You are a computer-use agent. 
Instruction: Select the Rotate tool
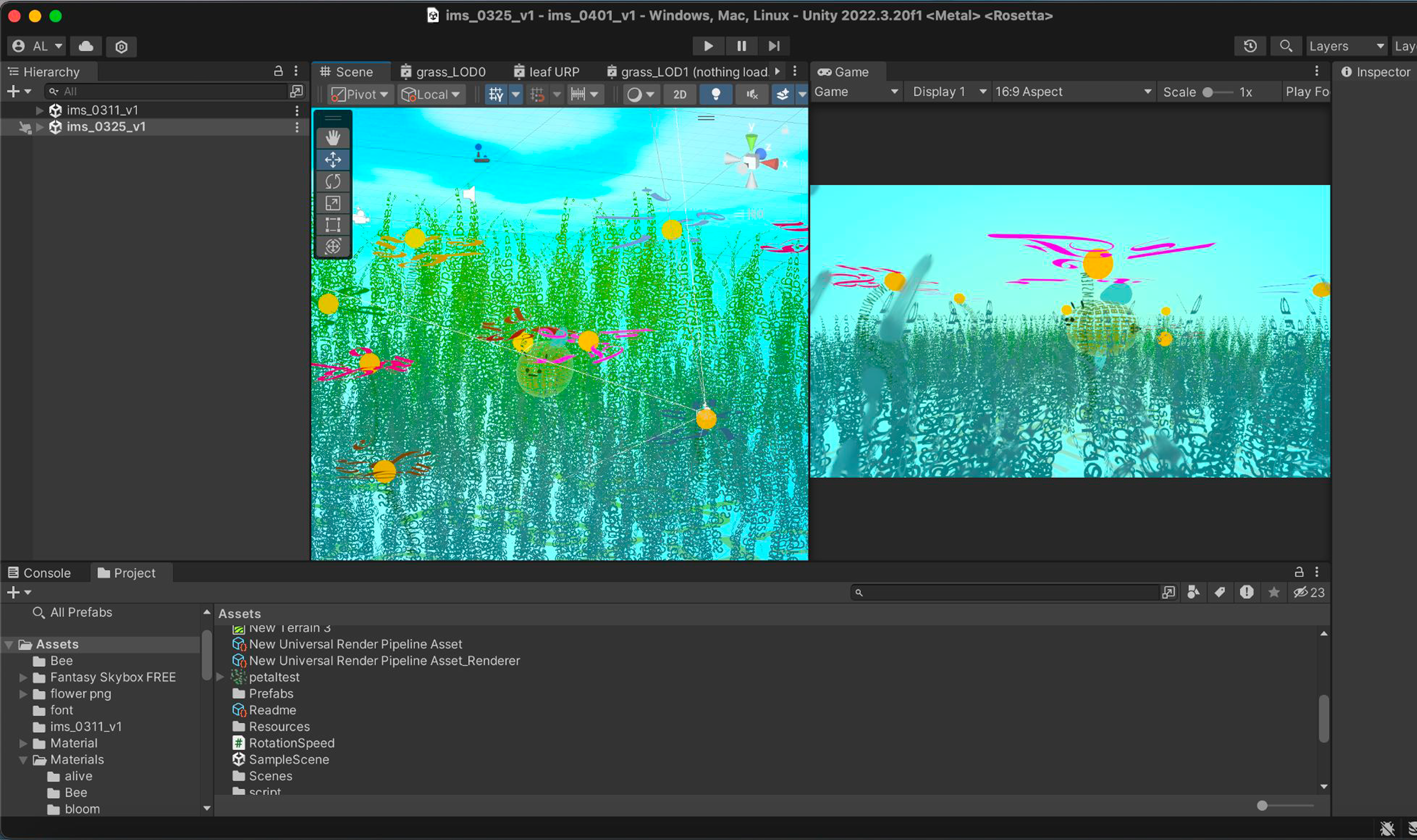[333, 182]
